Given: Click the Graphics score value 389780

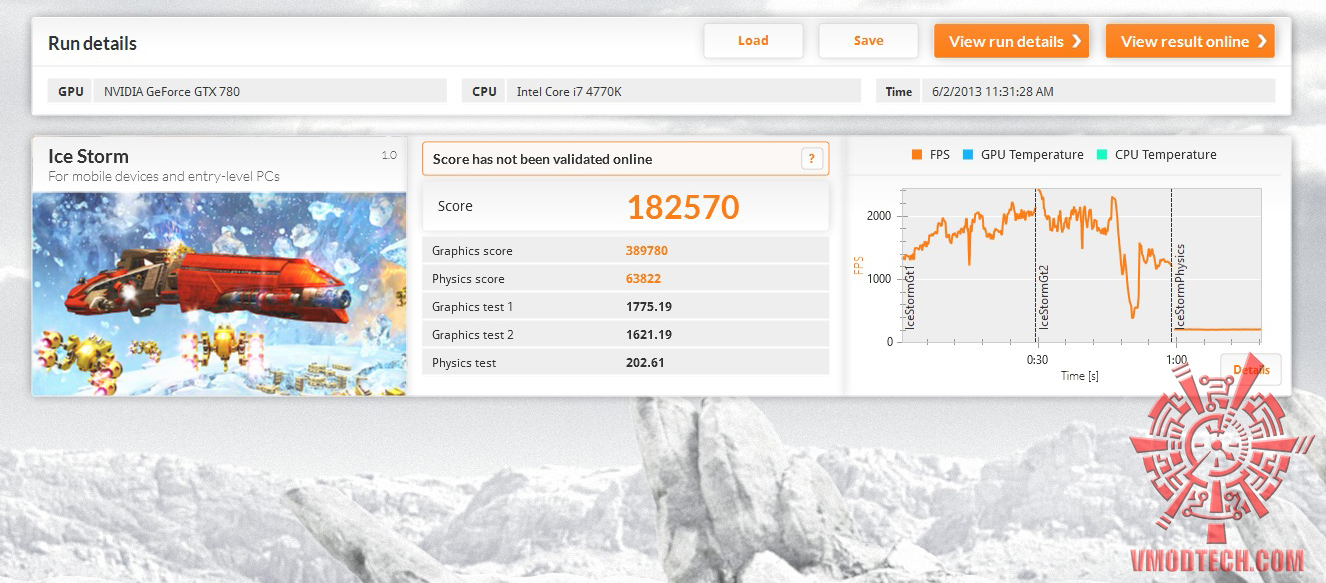Looking at the screenshot, I should click(647, 251).
